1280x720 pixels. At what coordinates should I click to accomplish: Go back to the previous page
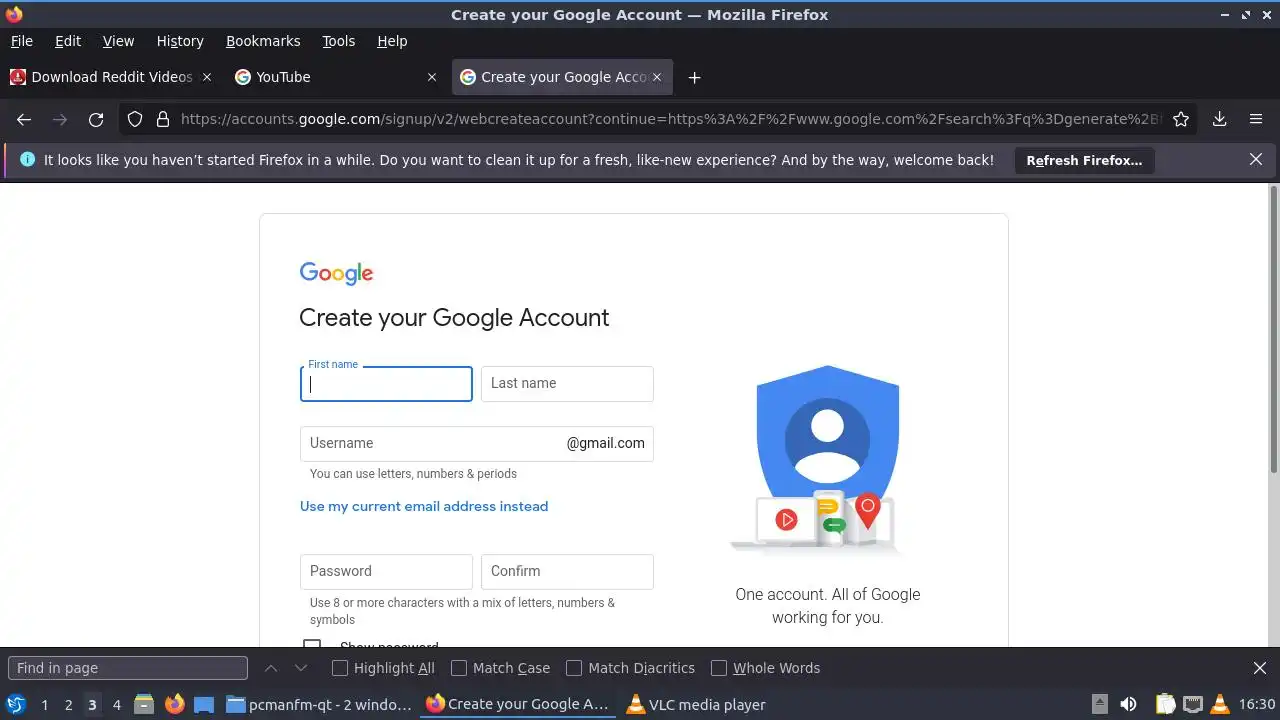click(24, 119)
